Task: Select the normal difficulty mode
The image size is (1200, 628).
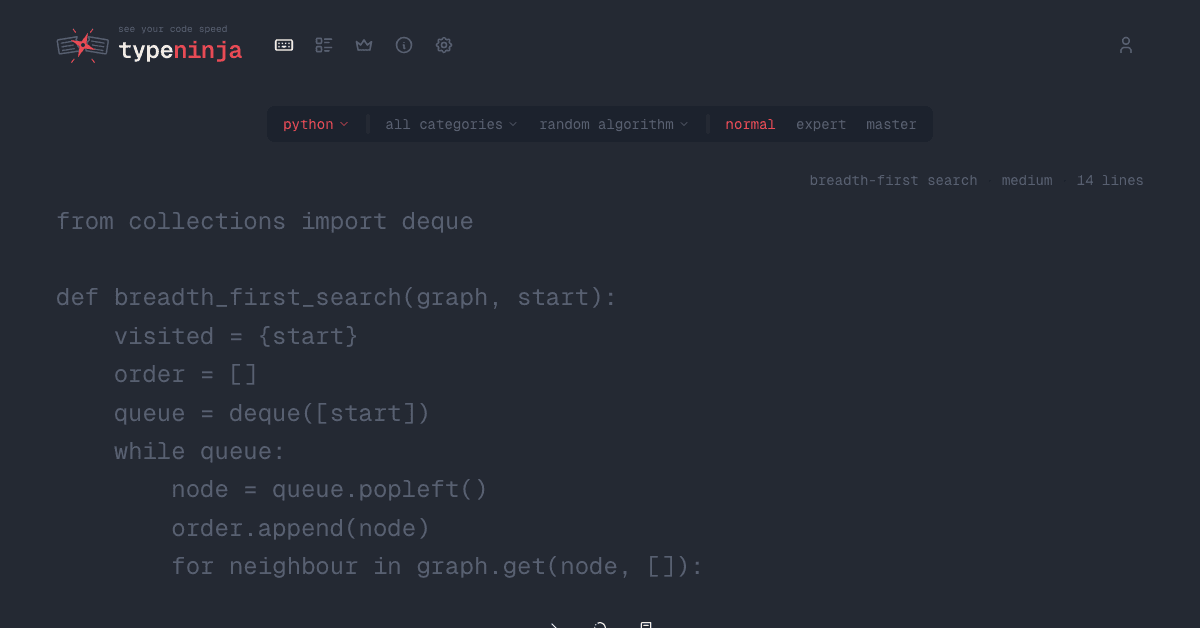Action: 750,124
